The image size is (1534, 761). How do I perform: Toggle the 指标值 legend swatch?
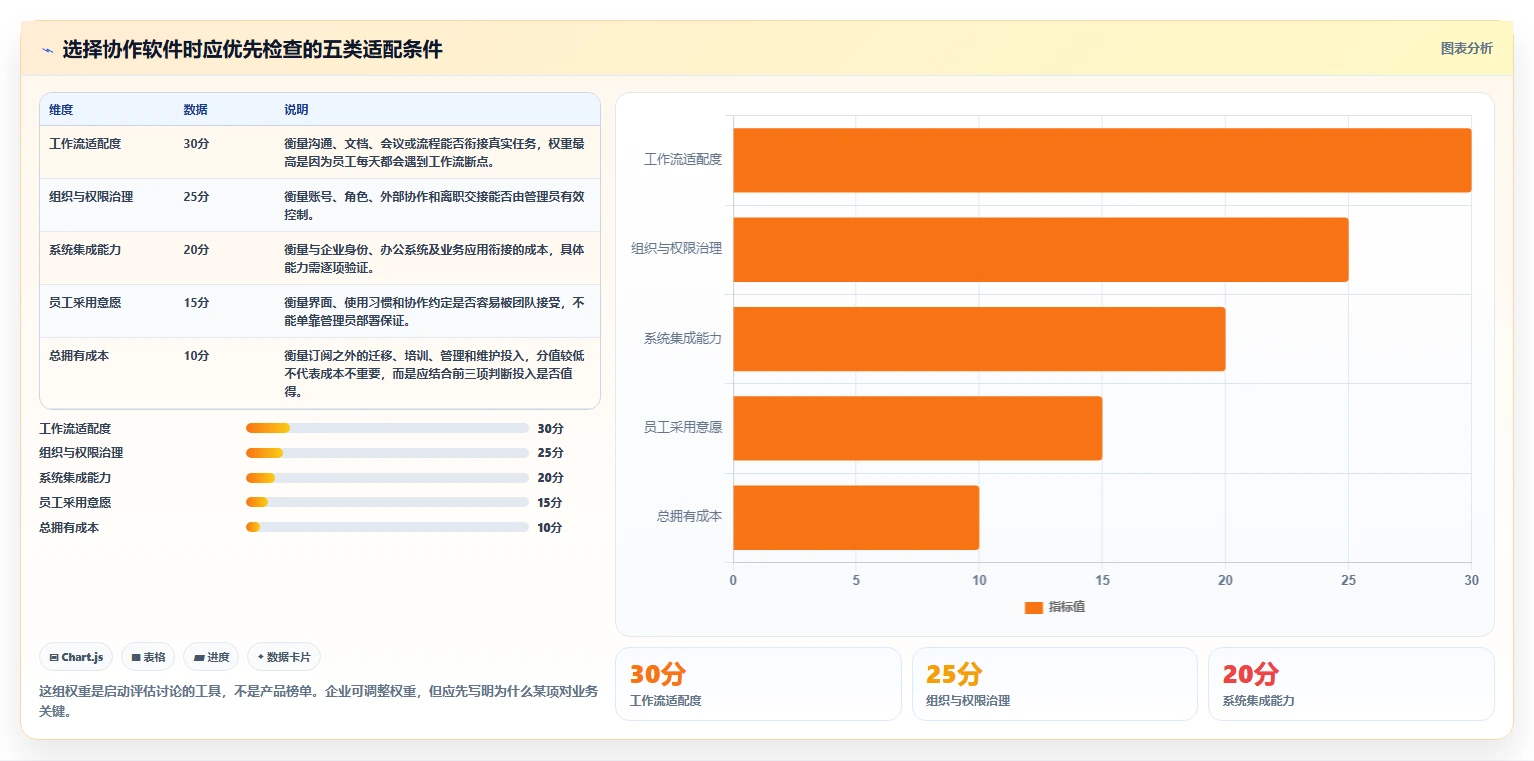1034,608
